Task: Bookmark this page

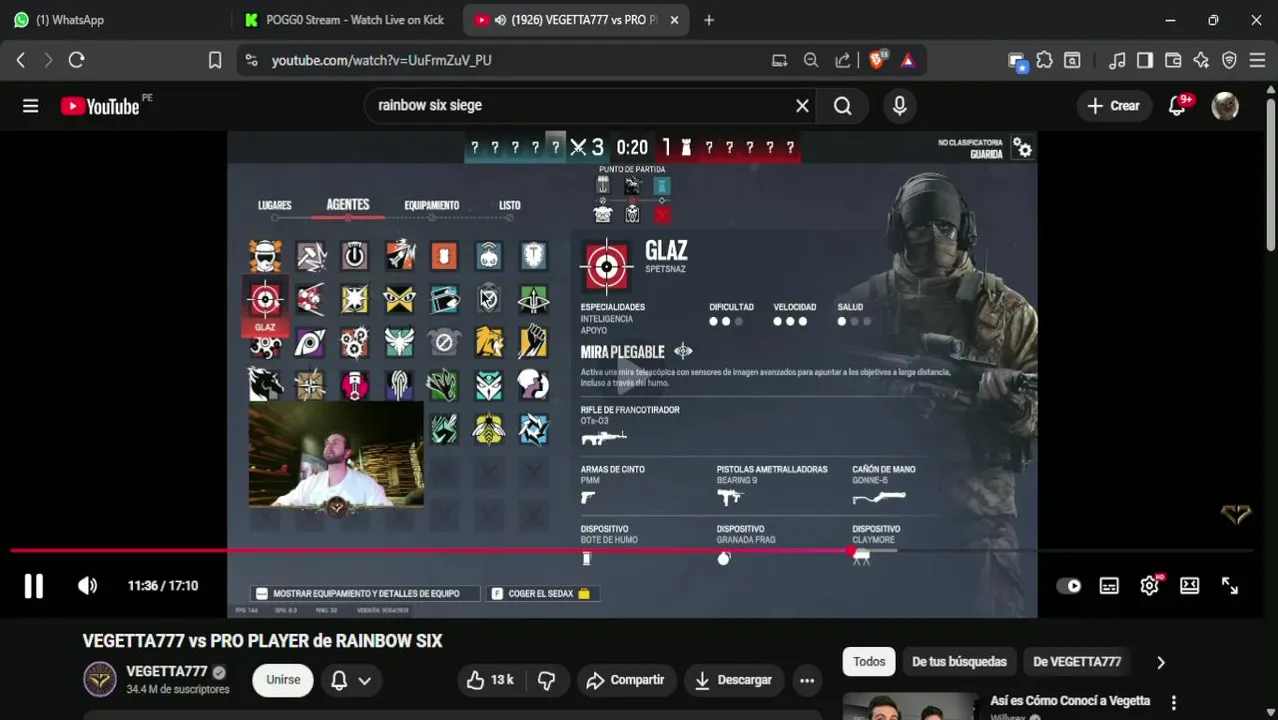Action: (x=215, y=60)
